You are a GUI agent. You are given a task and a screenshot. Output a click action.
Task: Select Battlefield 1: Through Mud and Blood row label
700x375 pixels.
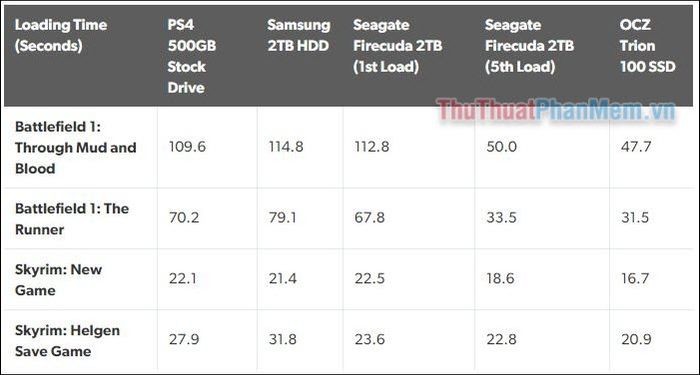75,148
